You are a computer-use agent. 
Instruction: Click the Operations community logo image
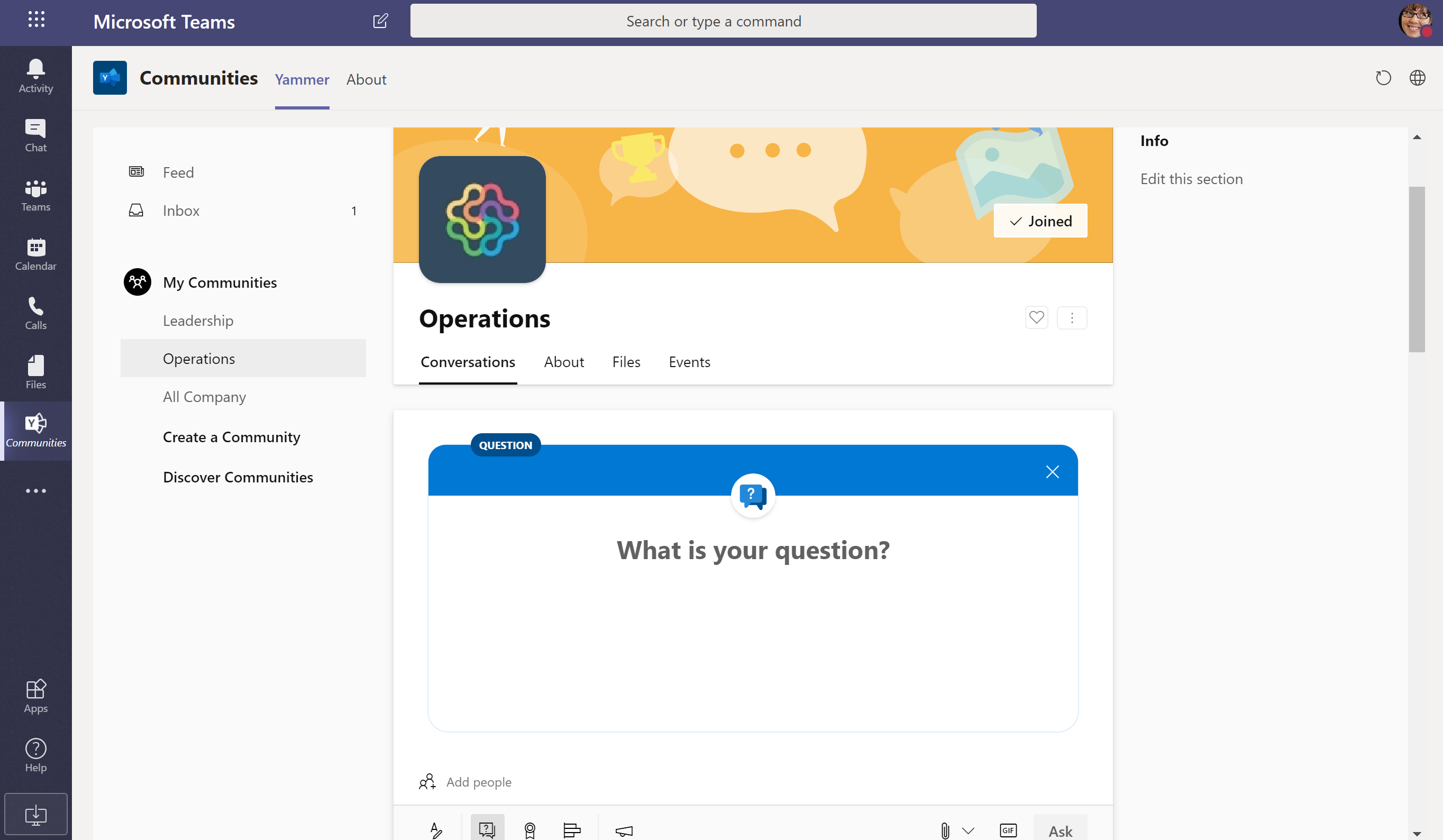481,220
